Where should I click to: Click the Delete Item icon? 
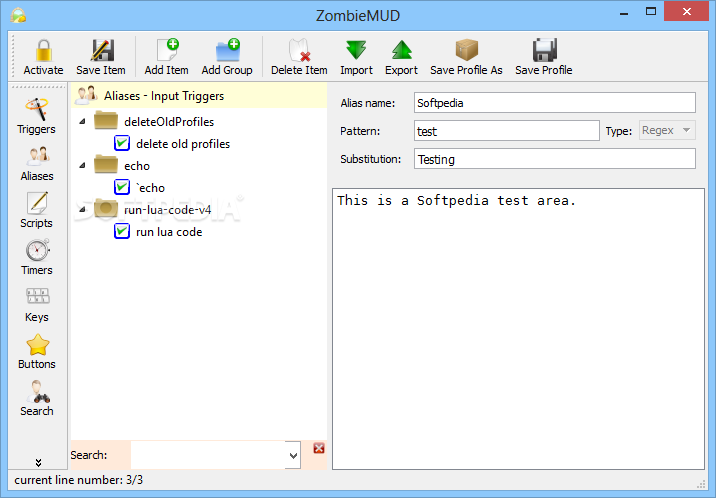(x=299, y=50)
